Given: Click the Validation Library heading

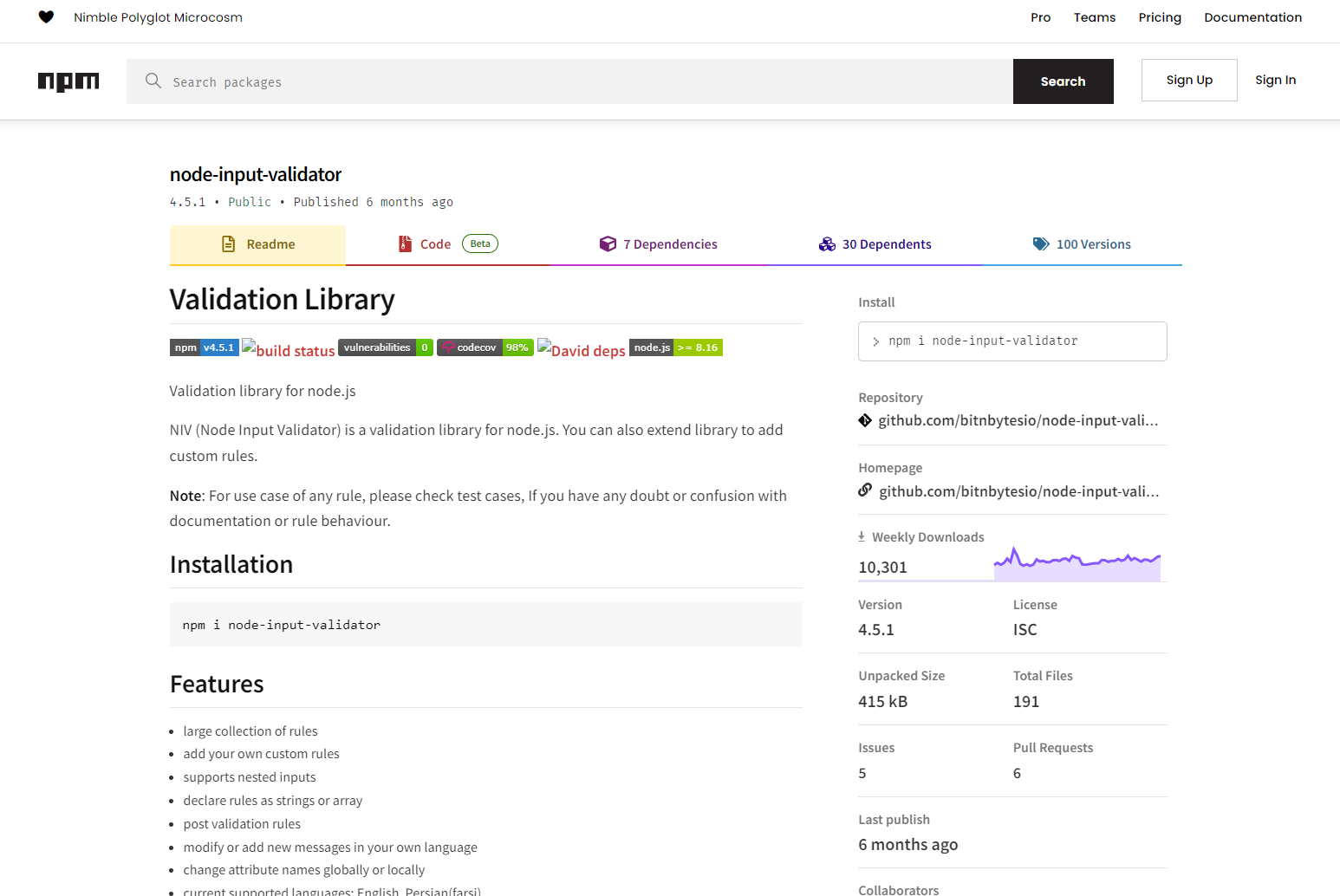Looking at the screenshot, I should pyautogui.click(x=282, y=299).
